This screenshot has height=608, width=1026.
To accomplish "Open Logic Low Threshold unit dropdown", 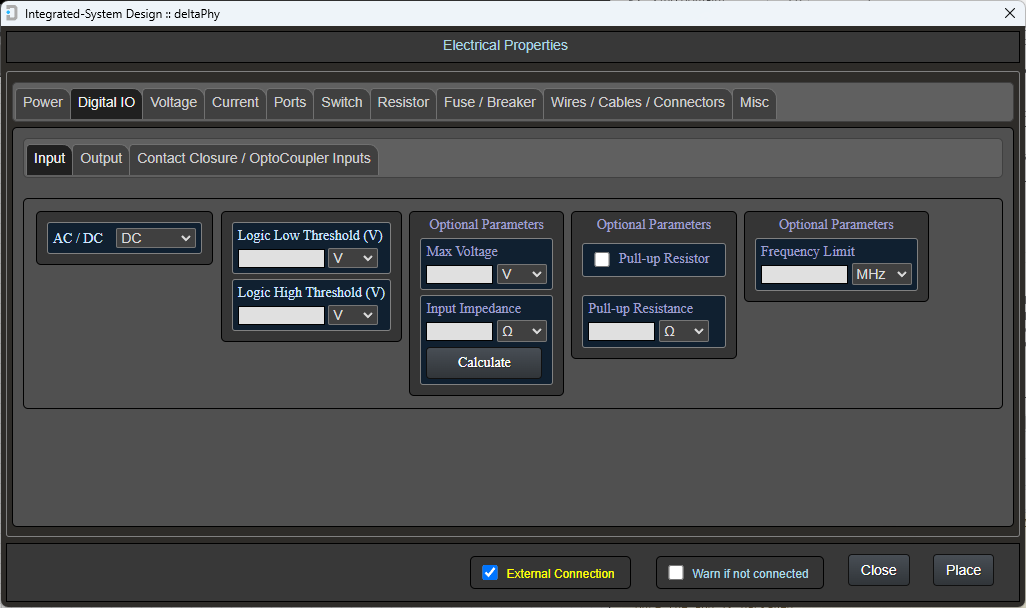I will click(353, 258).
